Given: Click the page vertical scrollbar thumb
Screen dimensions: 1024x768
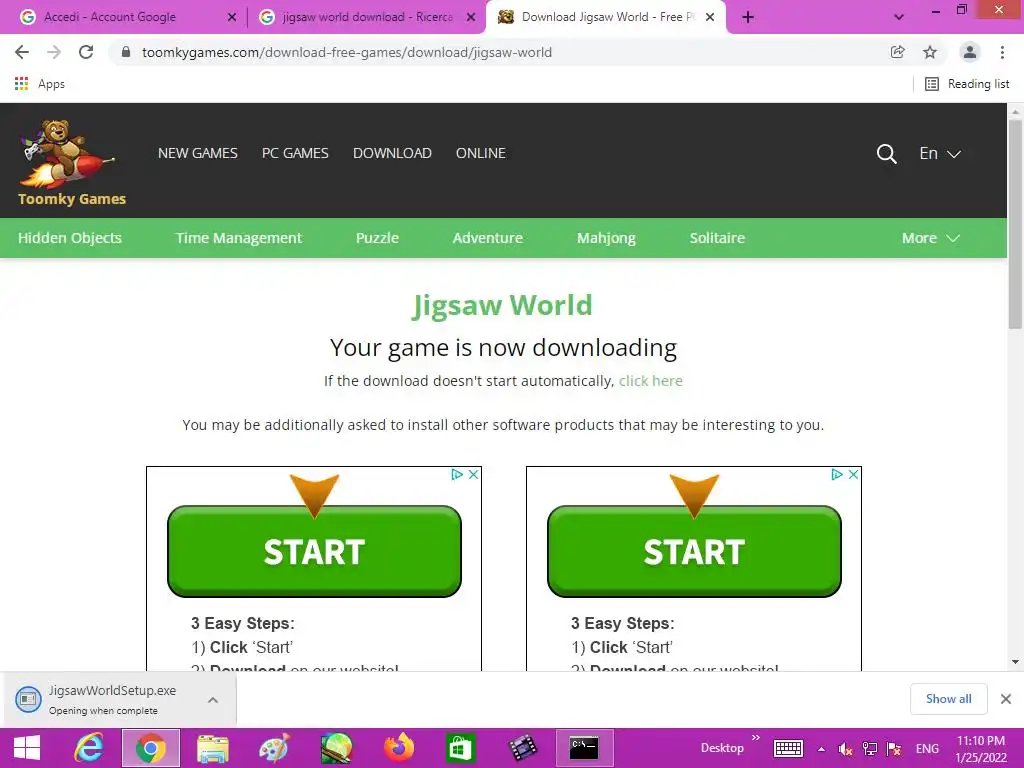Looking at the screenshot, I should pos(1015,224).
